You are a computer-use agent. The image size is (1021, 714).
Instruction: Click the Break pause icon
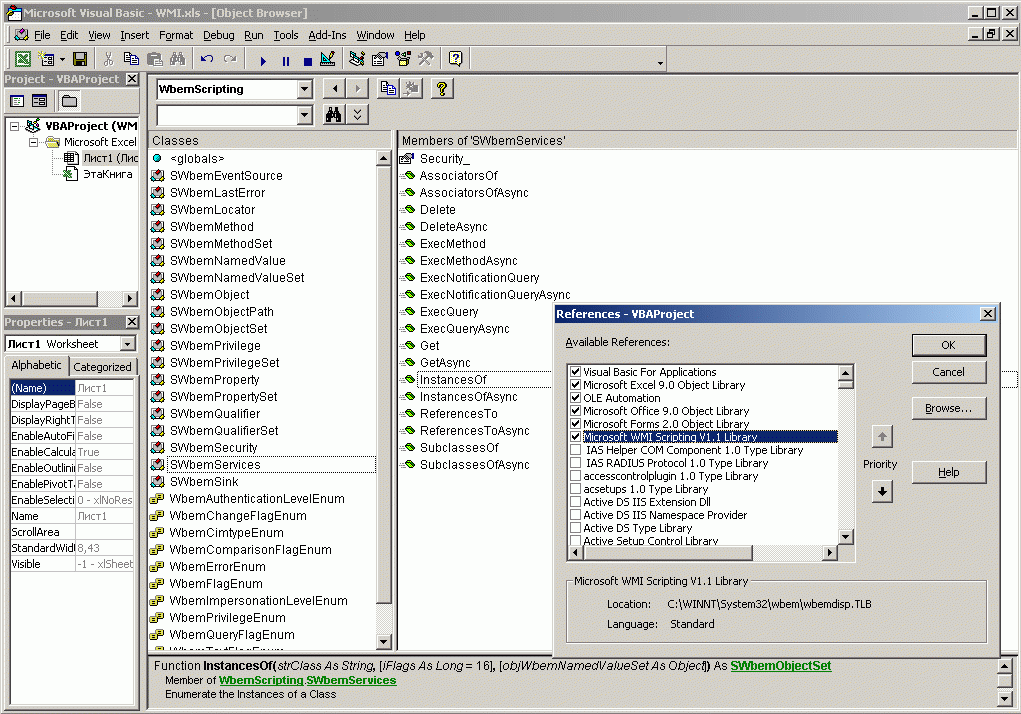pos(285,61)
